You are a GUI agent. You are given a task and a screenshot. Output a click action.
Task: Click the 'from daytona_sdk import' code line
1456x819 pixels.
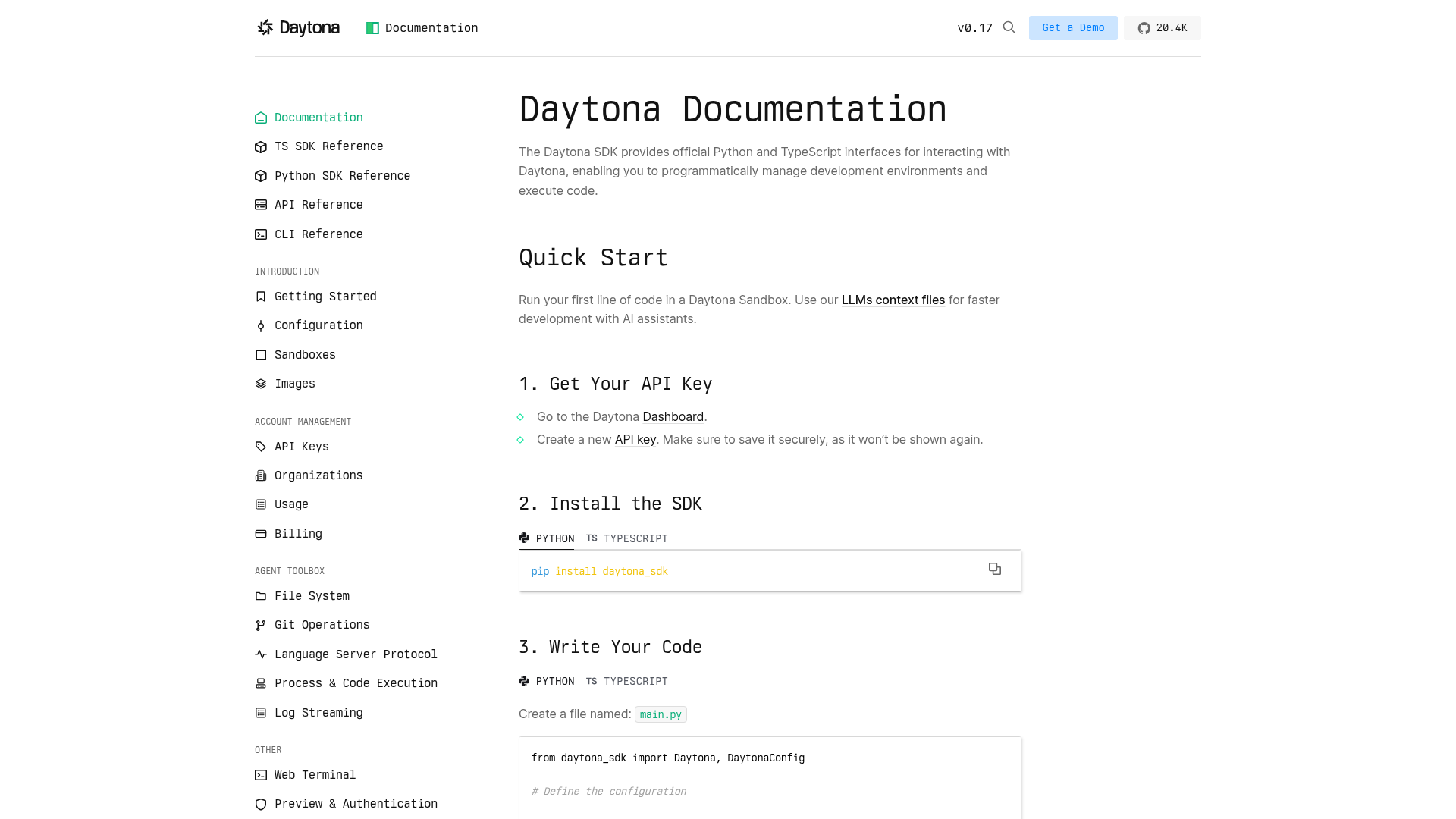(668, 758)
